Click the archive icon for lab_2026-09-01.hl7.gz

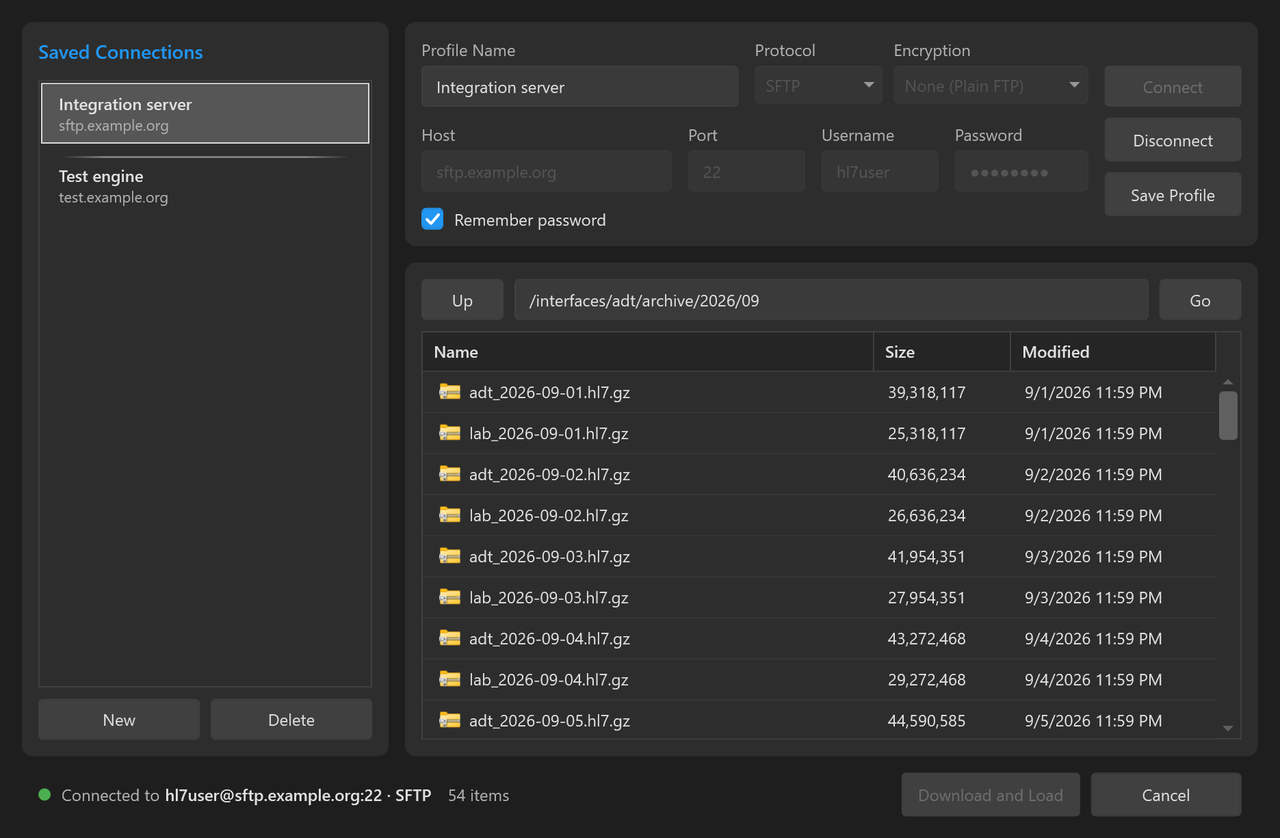tap(449, 433)
